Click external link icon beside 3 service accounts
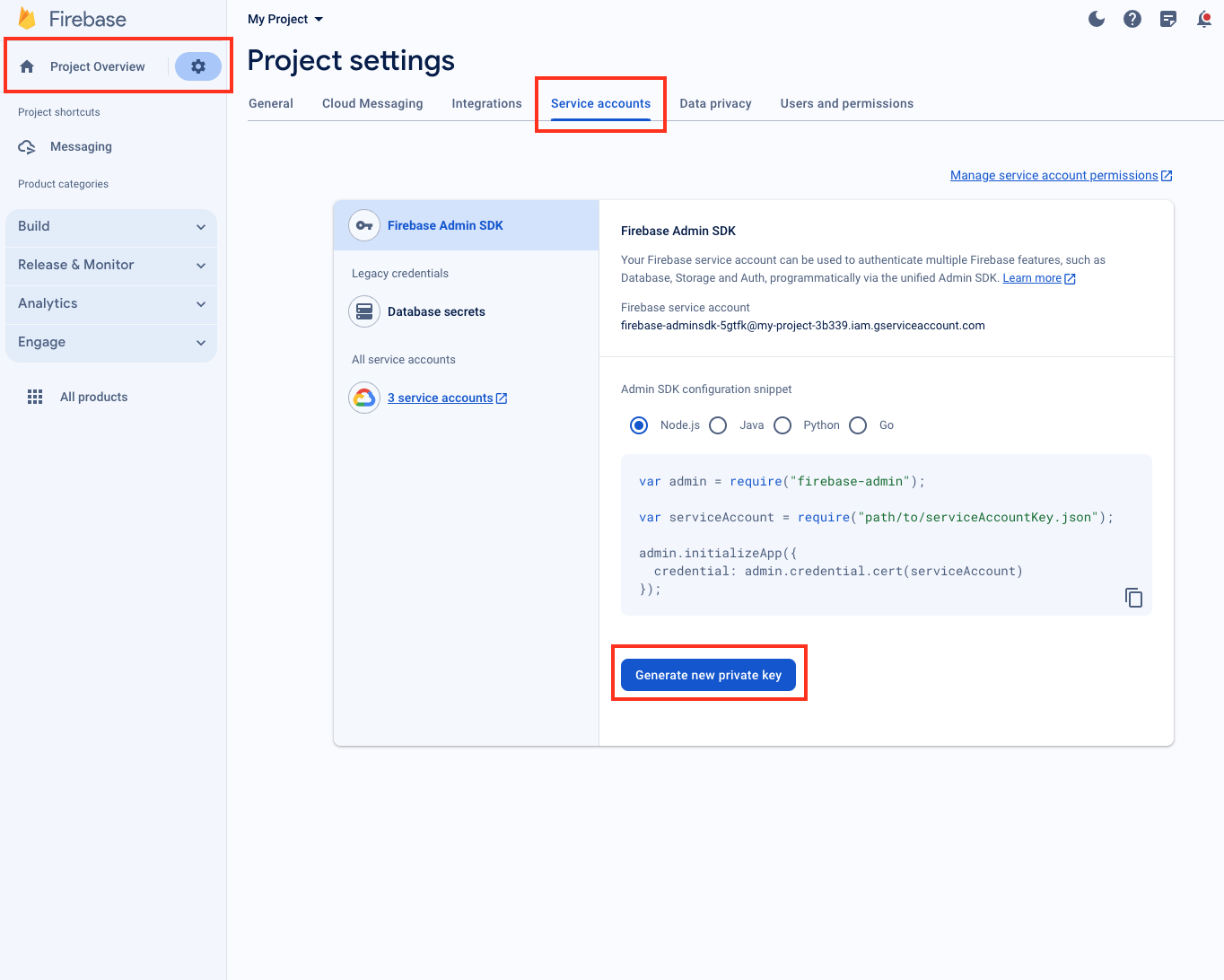The height and width of the screenshot is (980, 1224). [502, 398]
